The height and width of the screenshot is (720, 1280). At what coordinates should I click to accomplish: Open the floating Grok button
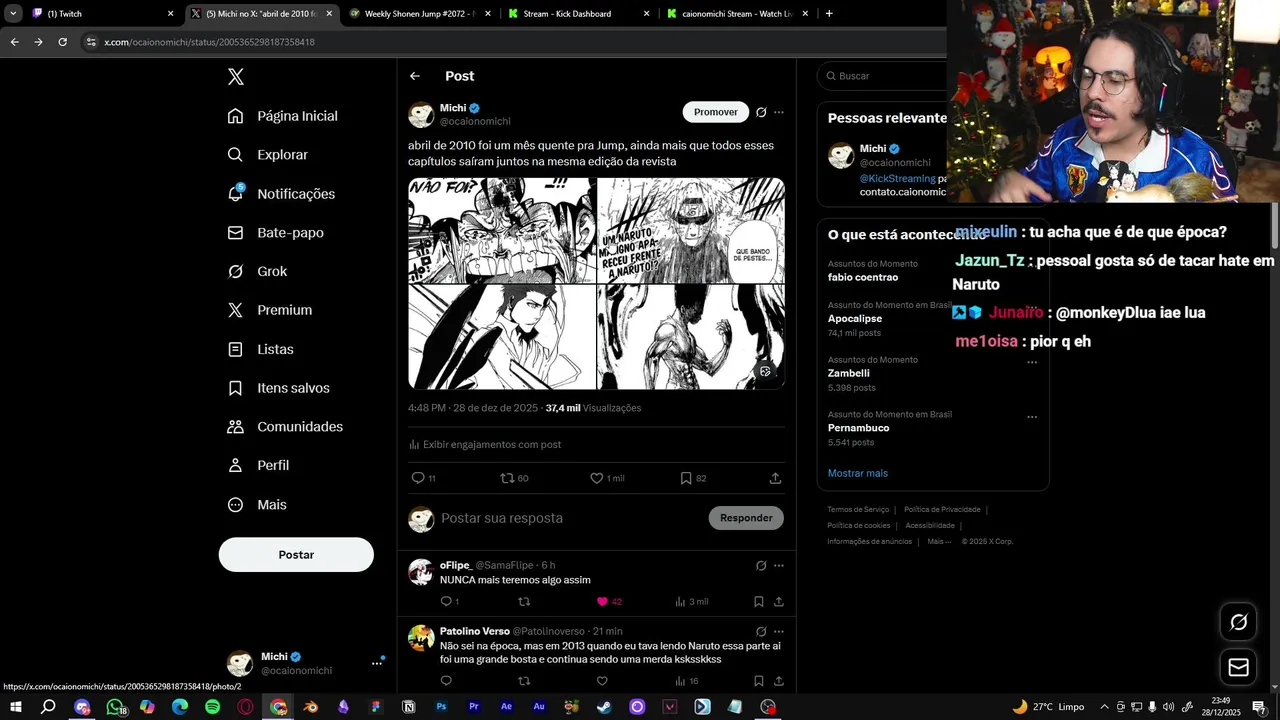[x=1238, y=622]
